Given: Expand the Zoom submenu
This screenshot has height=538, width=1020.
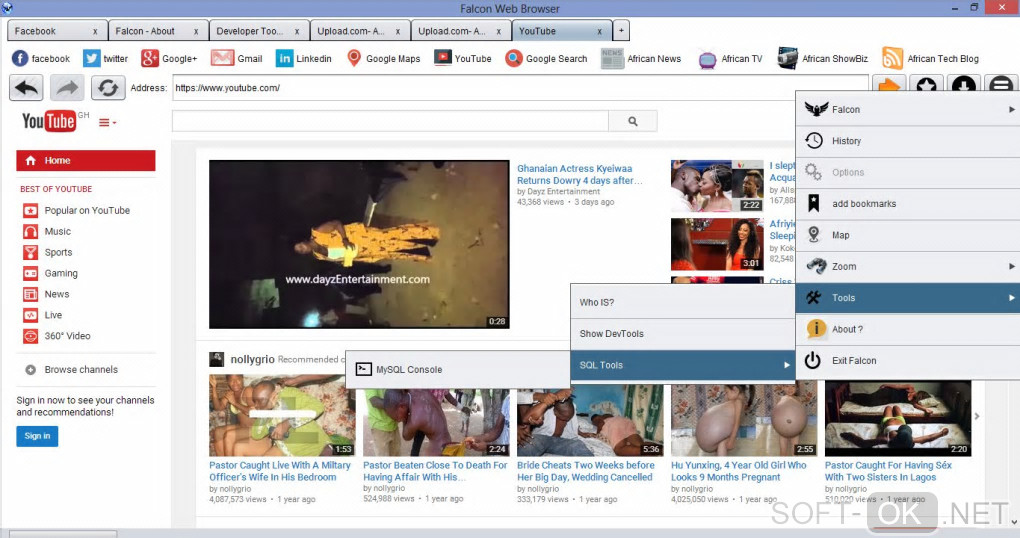Looking at the screenshot, I should [x=907, y=266].
